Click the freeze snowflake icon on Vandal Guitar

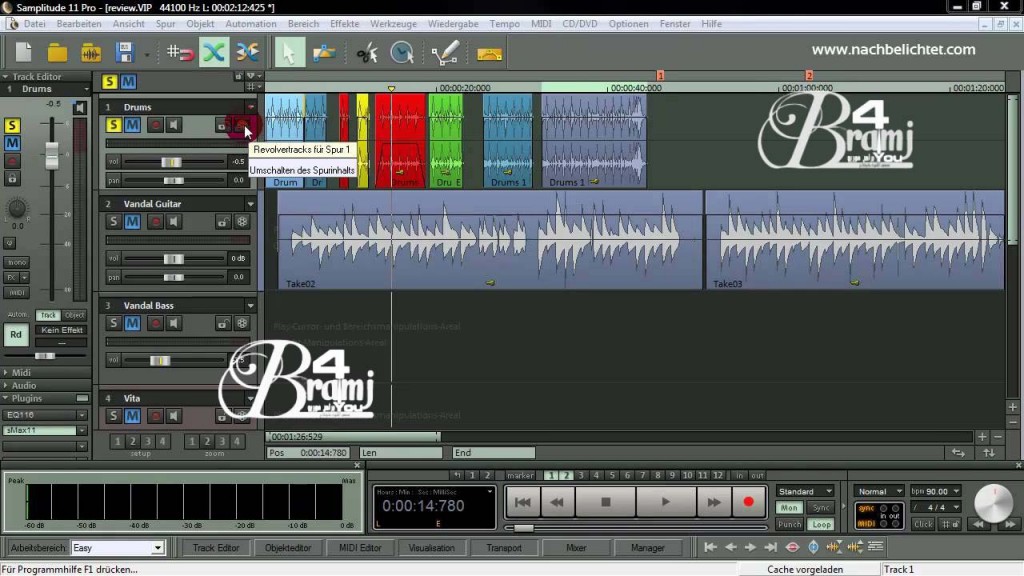coord(241,222)
